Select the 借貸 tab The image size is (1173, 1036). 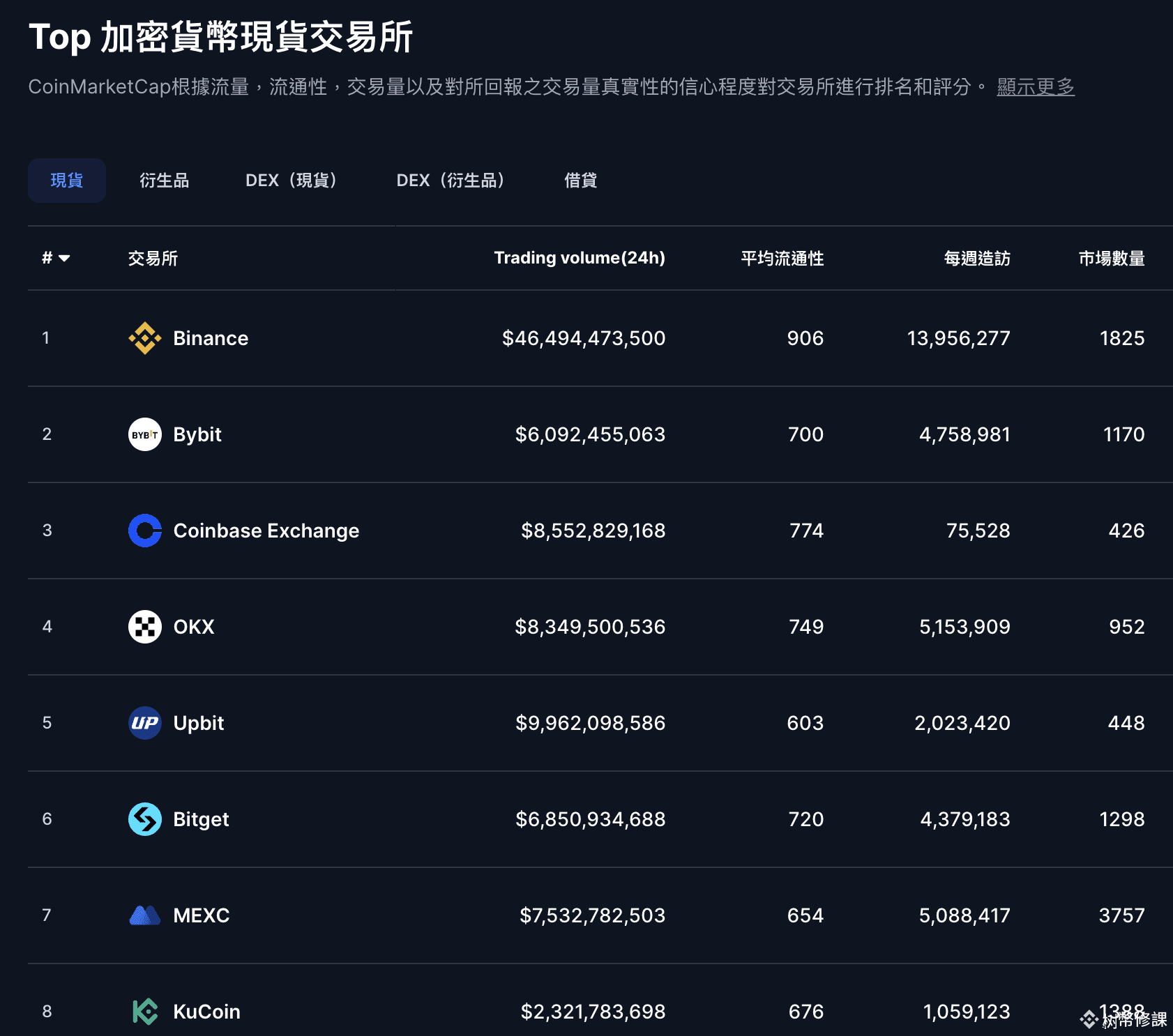pos(580,181)
